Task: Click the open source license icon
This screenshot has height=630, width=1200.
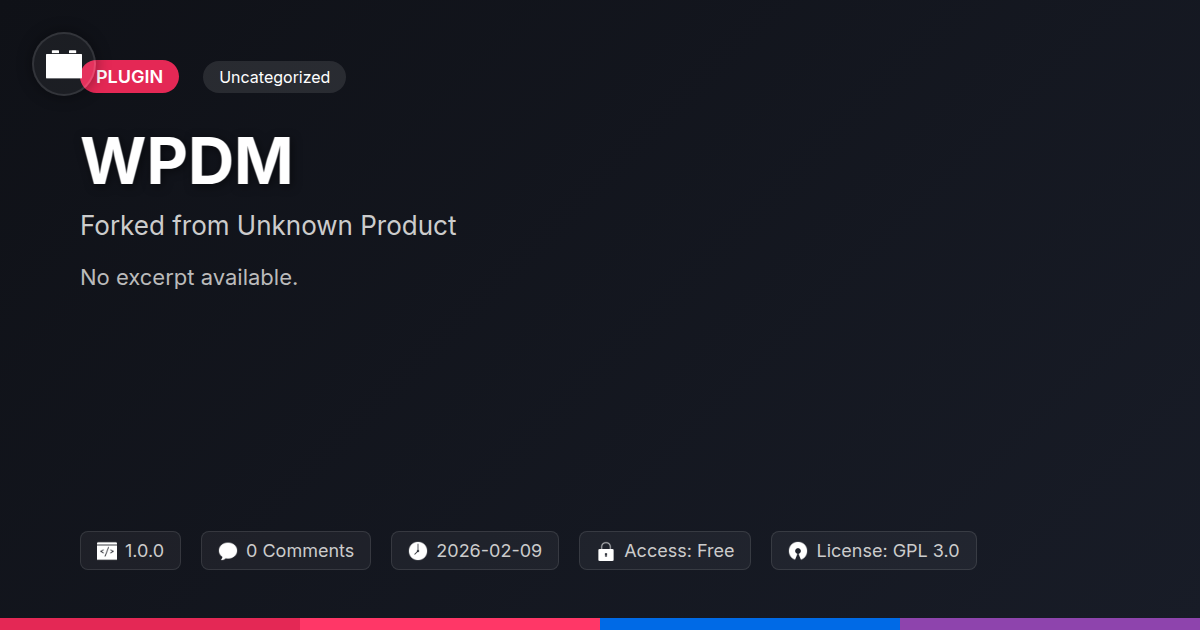Action: (798, 551)
